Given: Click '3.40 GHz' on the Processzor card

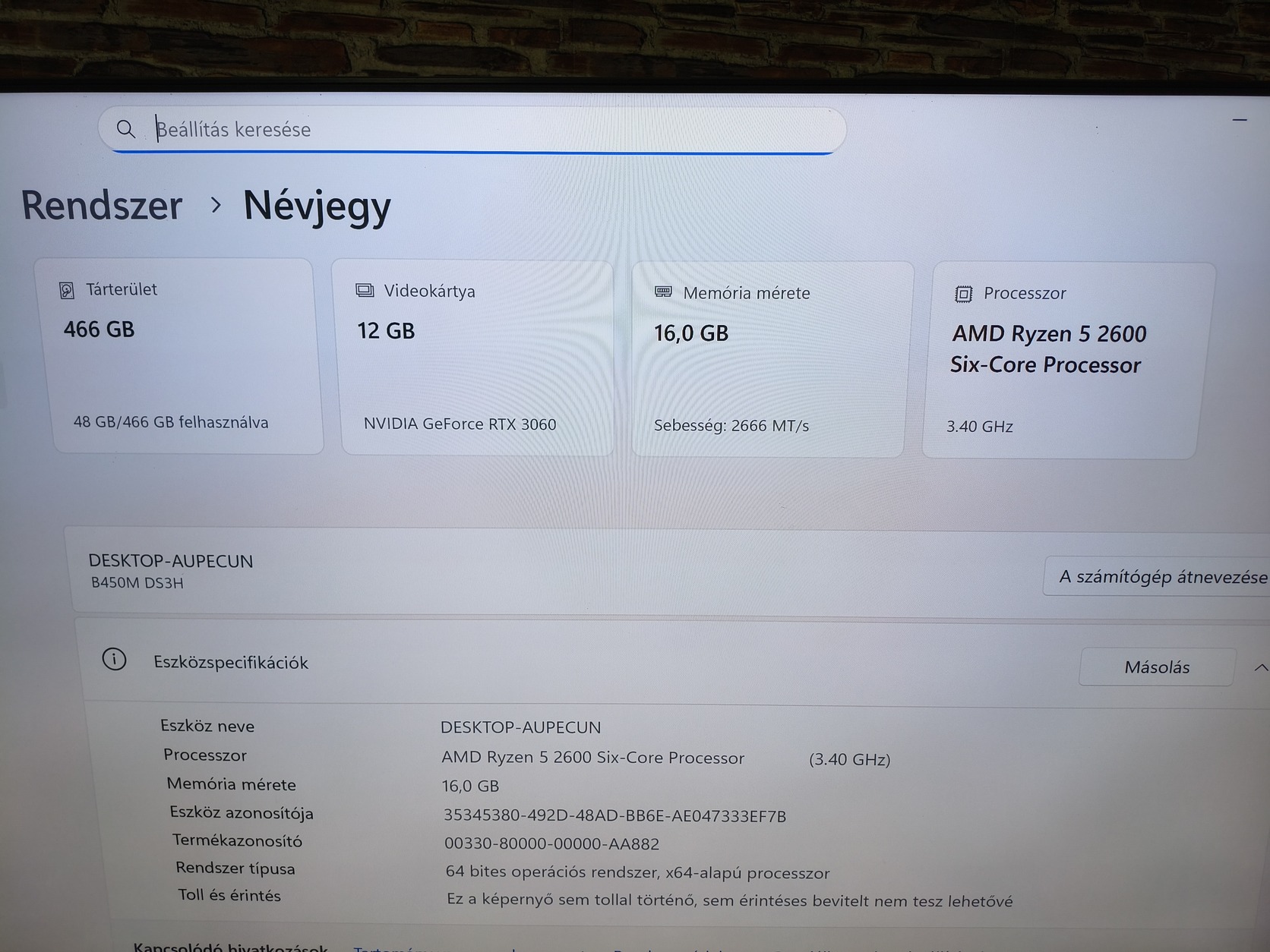Looking at the screenshot, I should 979,427.
